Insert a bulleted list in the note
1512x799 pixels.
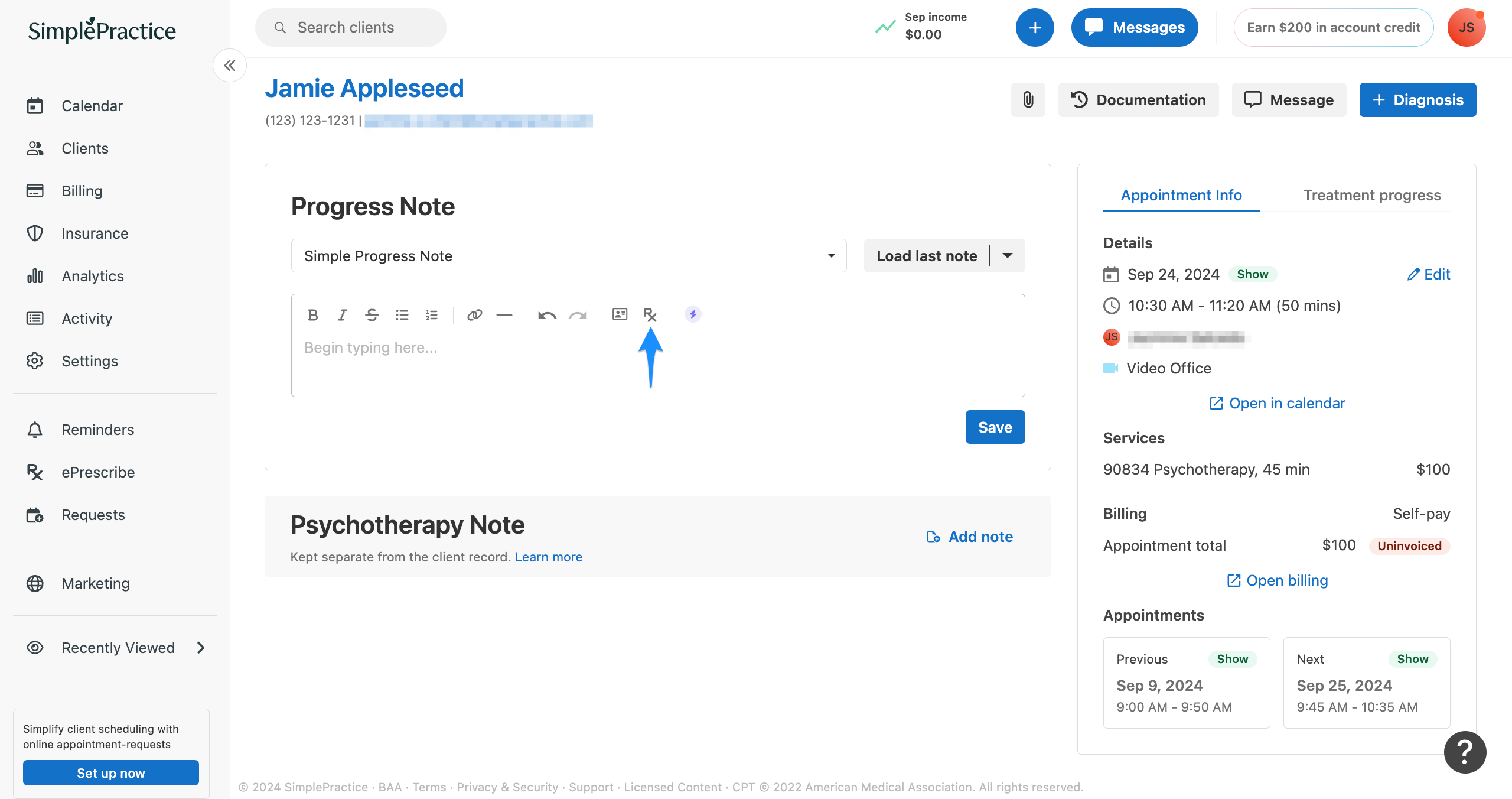(x=402, y=315)
